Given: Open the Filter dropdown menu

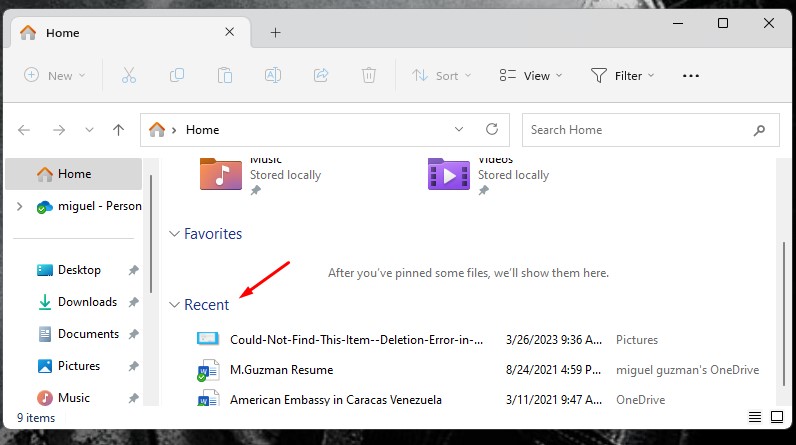Looking at the screenshot, I should (622, 76).
